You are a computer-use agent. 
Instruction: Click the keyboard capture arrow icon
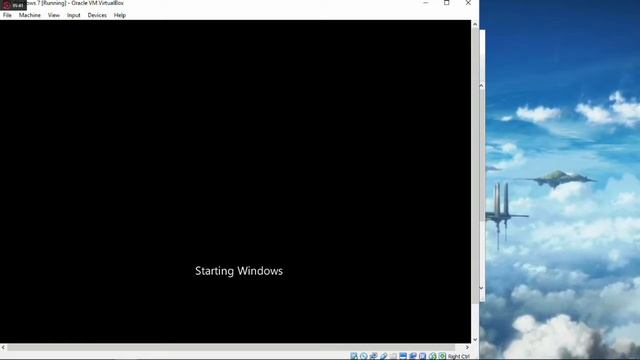(442, 356)
